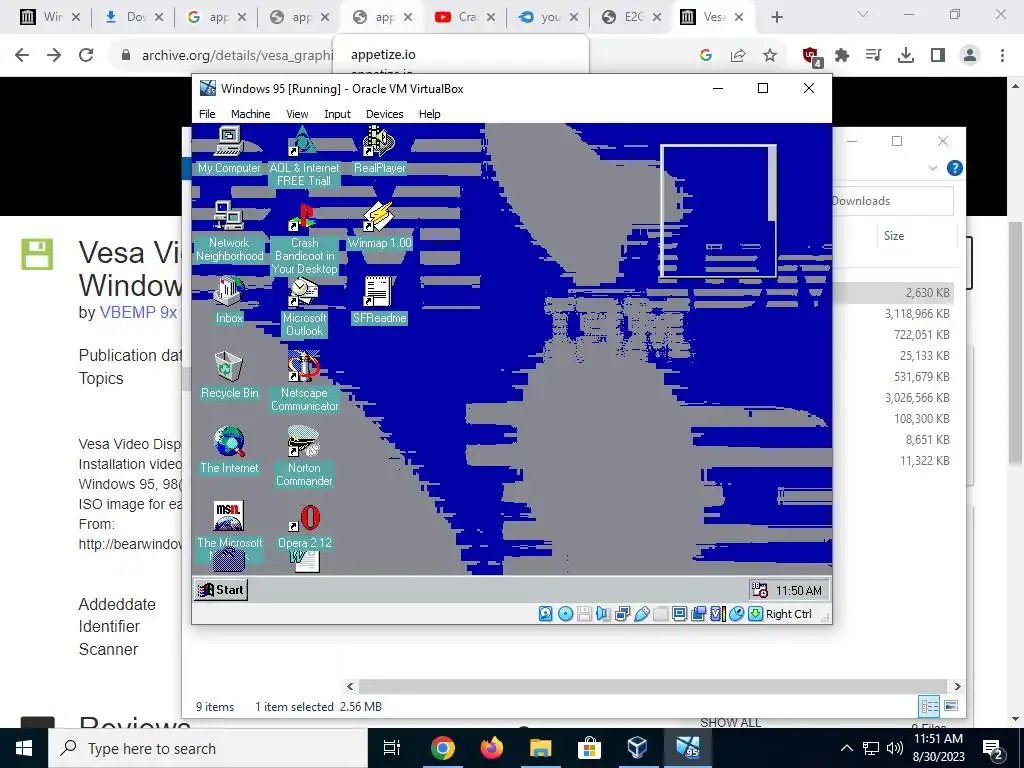
Task: Open Firefox from the Windows taskbar
Action: click(492, 748)
